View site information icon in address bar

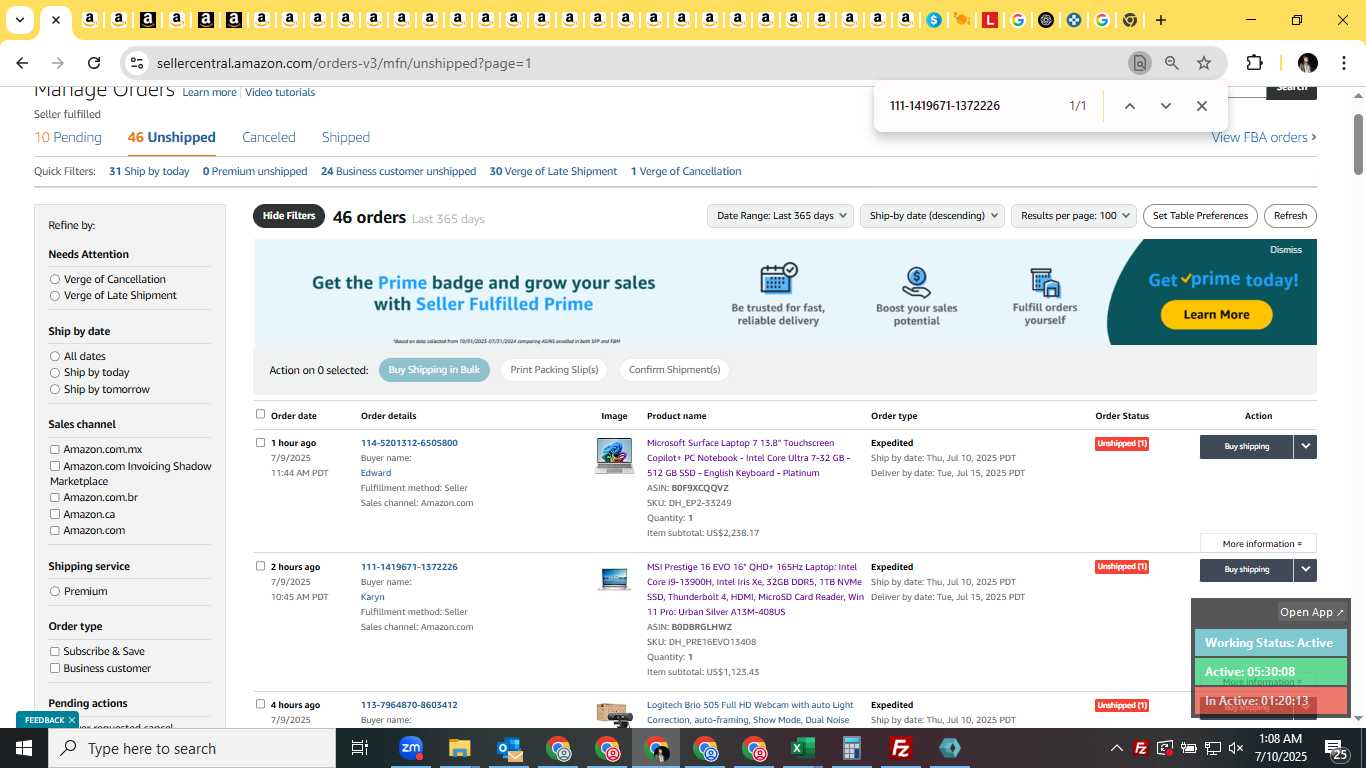click(x=137, y=63)
